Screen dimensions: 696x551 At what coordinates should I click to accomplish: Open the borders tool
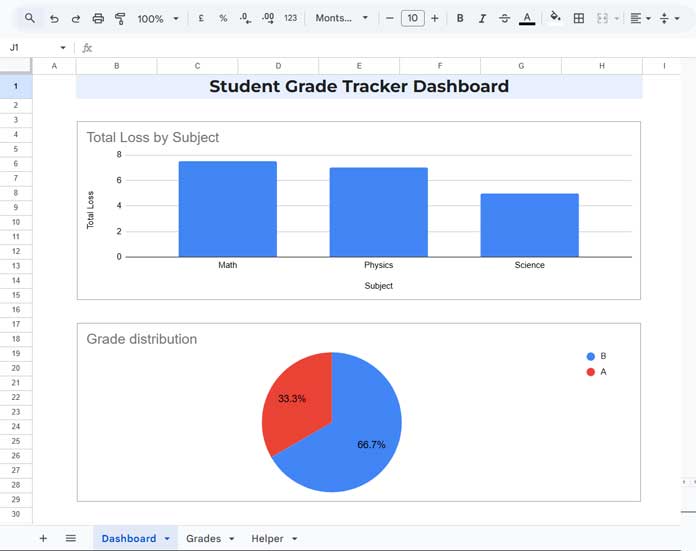[579, 18]
